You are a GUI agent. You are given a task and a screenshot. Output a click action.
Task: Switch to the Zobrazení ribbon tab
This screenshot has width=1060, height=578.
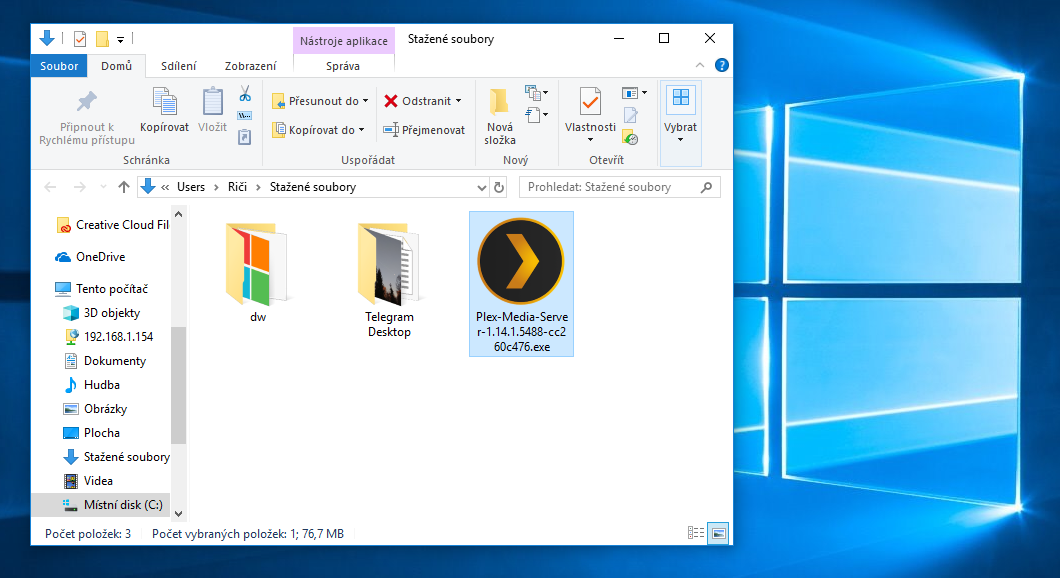[x=250, y=66]
